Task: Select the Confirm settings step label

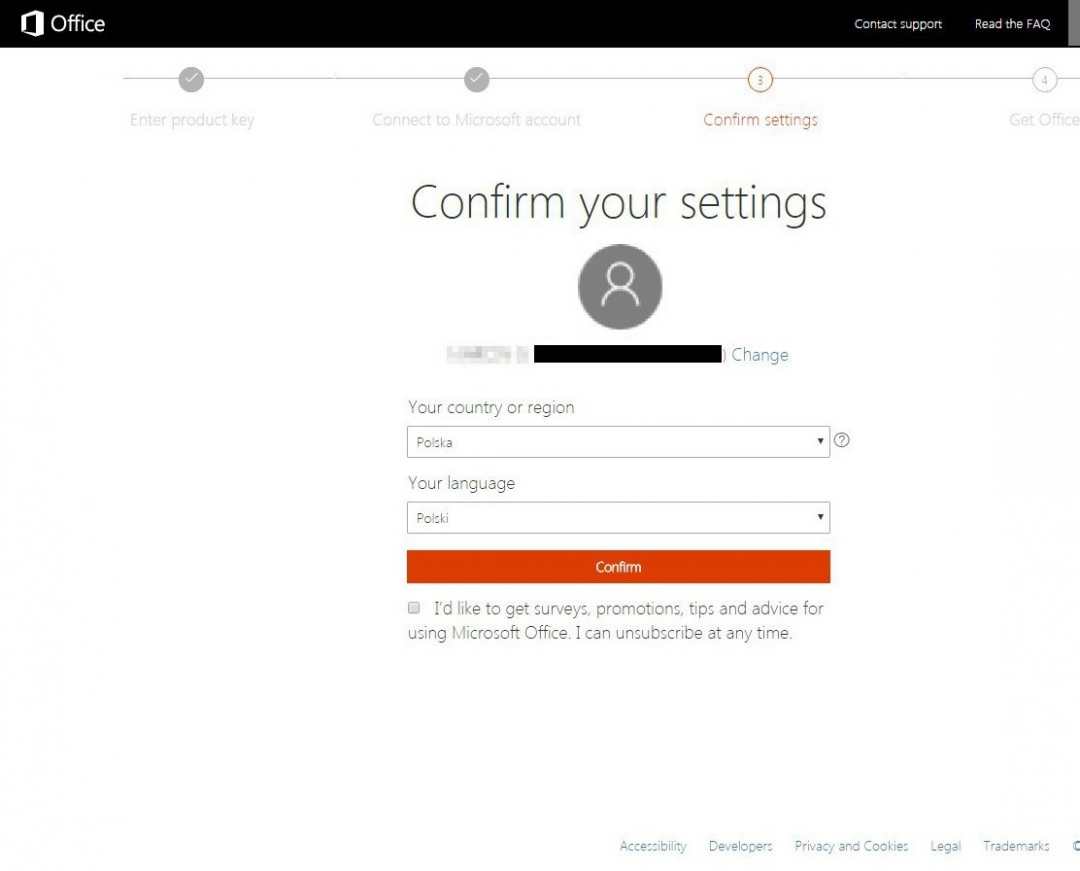Action: point(760,120)
